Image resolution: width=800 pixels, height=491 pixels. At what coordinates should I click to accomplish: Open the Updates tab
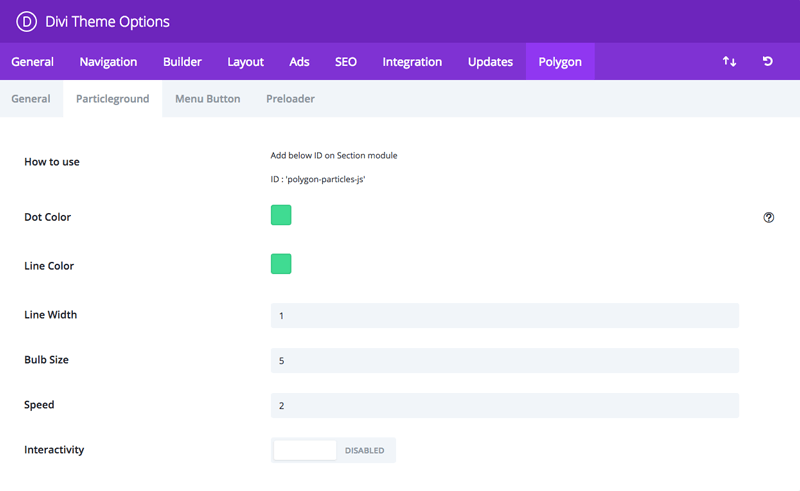click(490, 62)
